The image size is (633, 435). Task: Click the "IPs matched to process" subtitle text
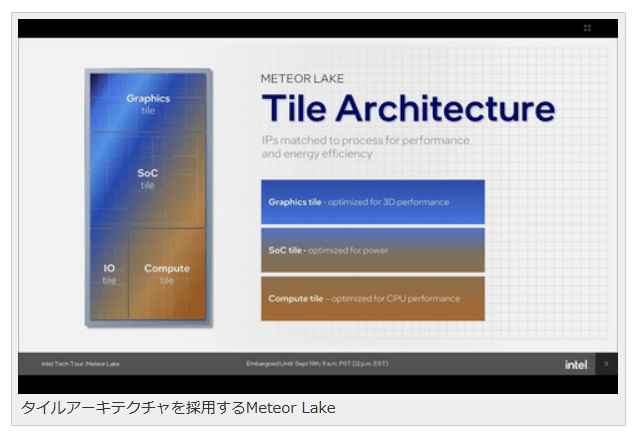364,147
